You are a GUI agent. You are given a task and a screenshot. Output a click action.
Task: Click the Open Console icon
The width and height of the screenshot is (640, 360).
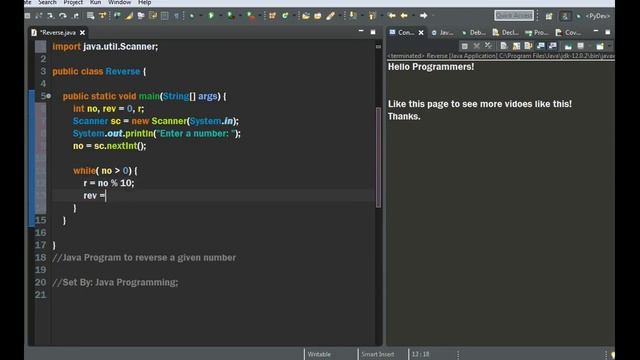(600, 46)
